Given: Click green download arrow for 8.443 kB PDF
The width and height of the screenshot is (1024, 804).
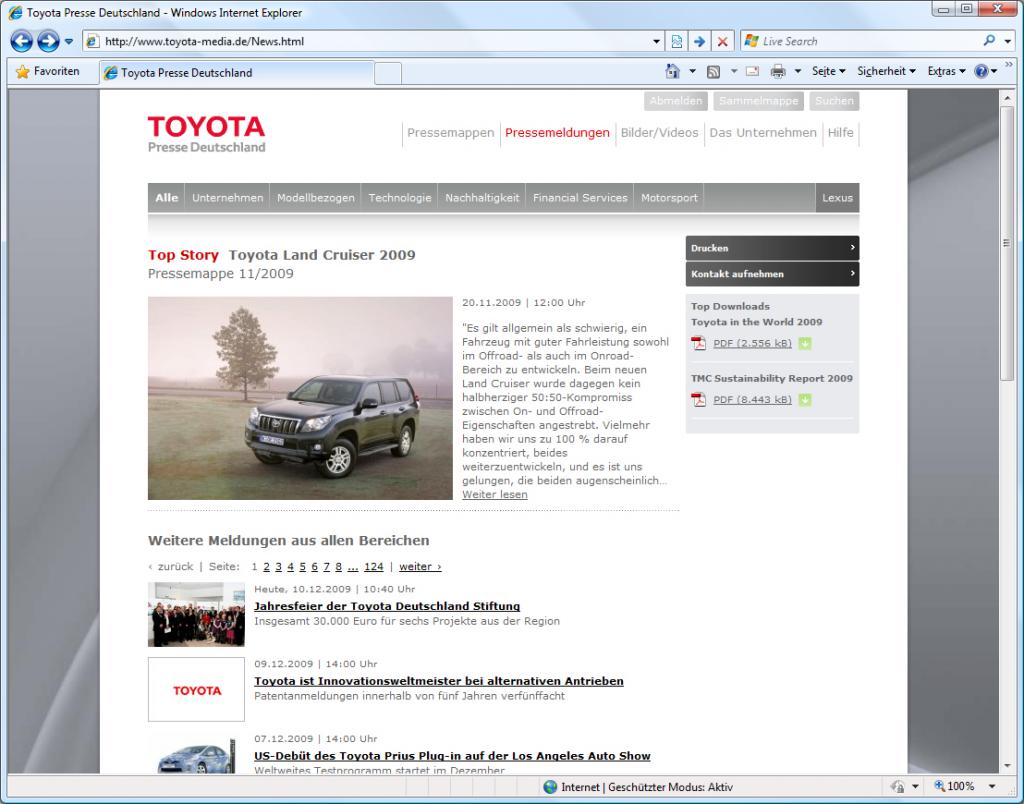Looking at the screenshot, I should [805, 400].
